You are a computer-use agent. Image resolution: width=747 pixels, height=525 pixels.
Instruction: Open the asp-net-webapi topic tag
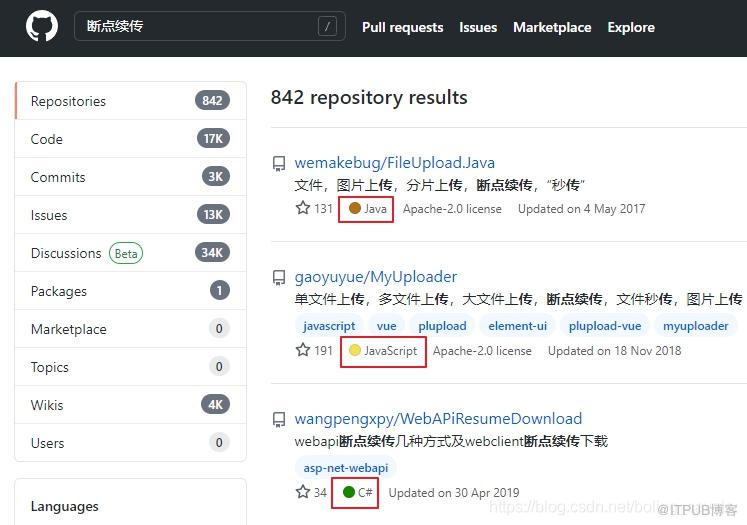pos(345,468)
